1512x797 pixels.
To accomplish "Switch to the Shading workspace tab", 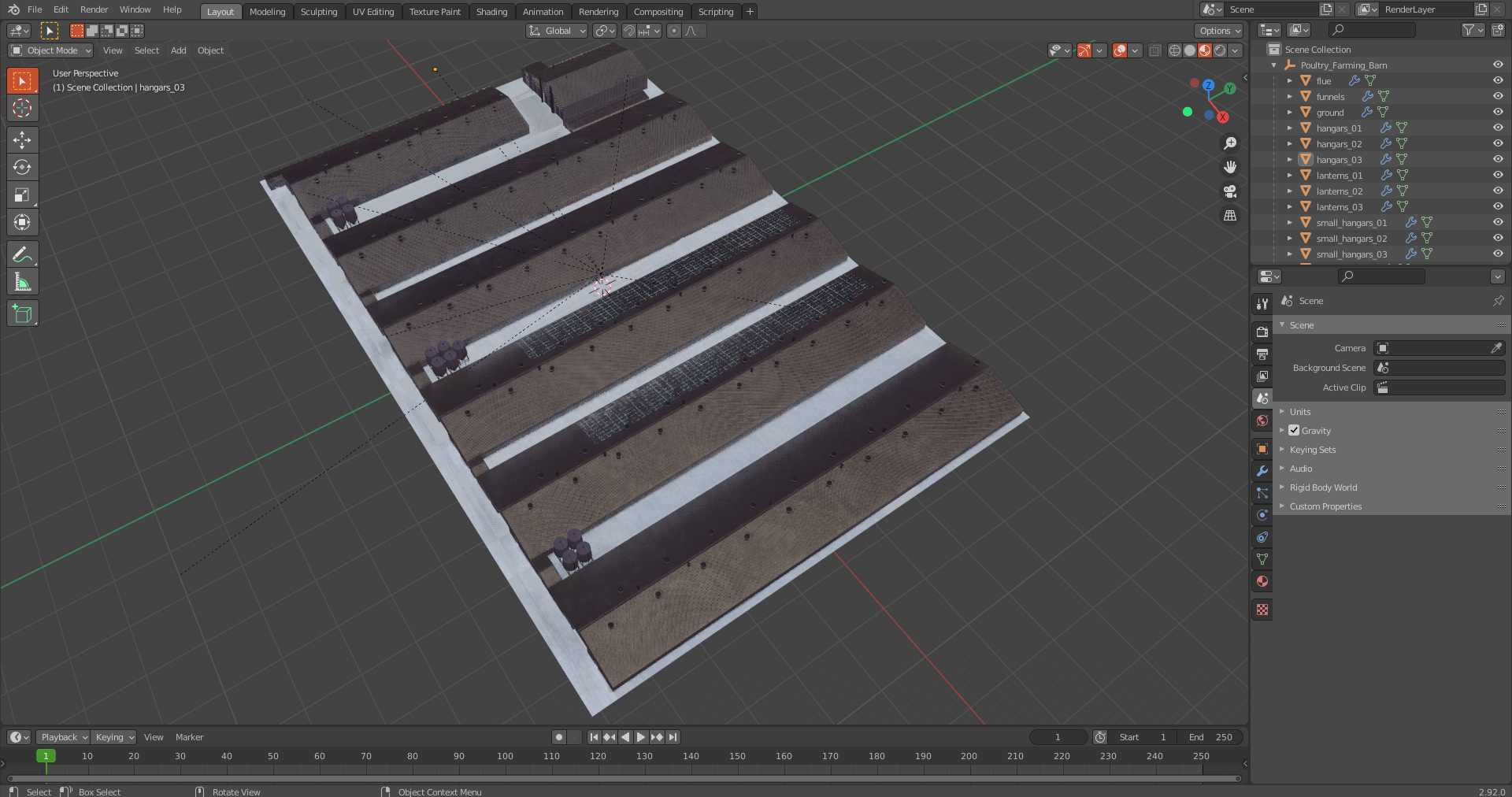I will 491,12.
